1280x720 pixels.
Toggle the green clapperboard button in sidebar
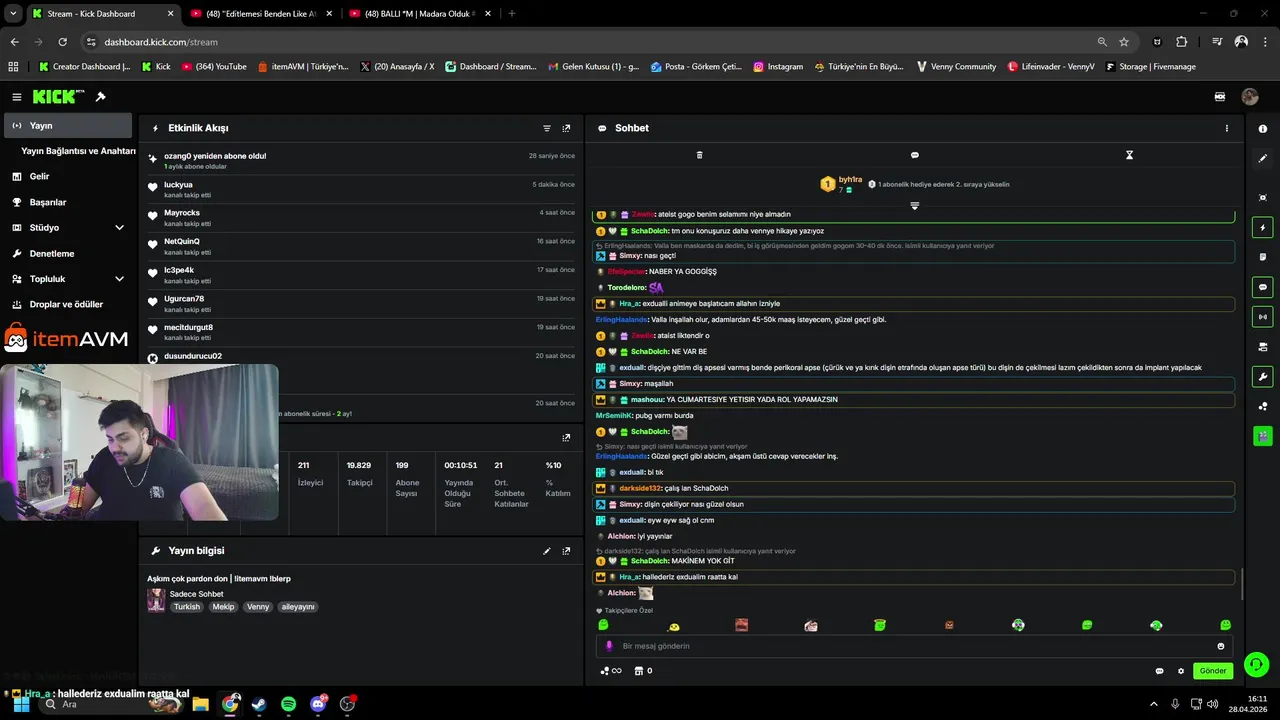tap(1263, 436)
